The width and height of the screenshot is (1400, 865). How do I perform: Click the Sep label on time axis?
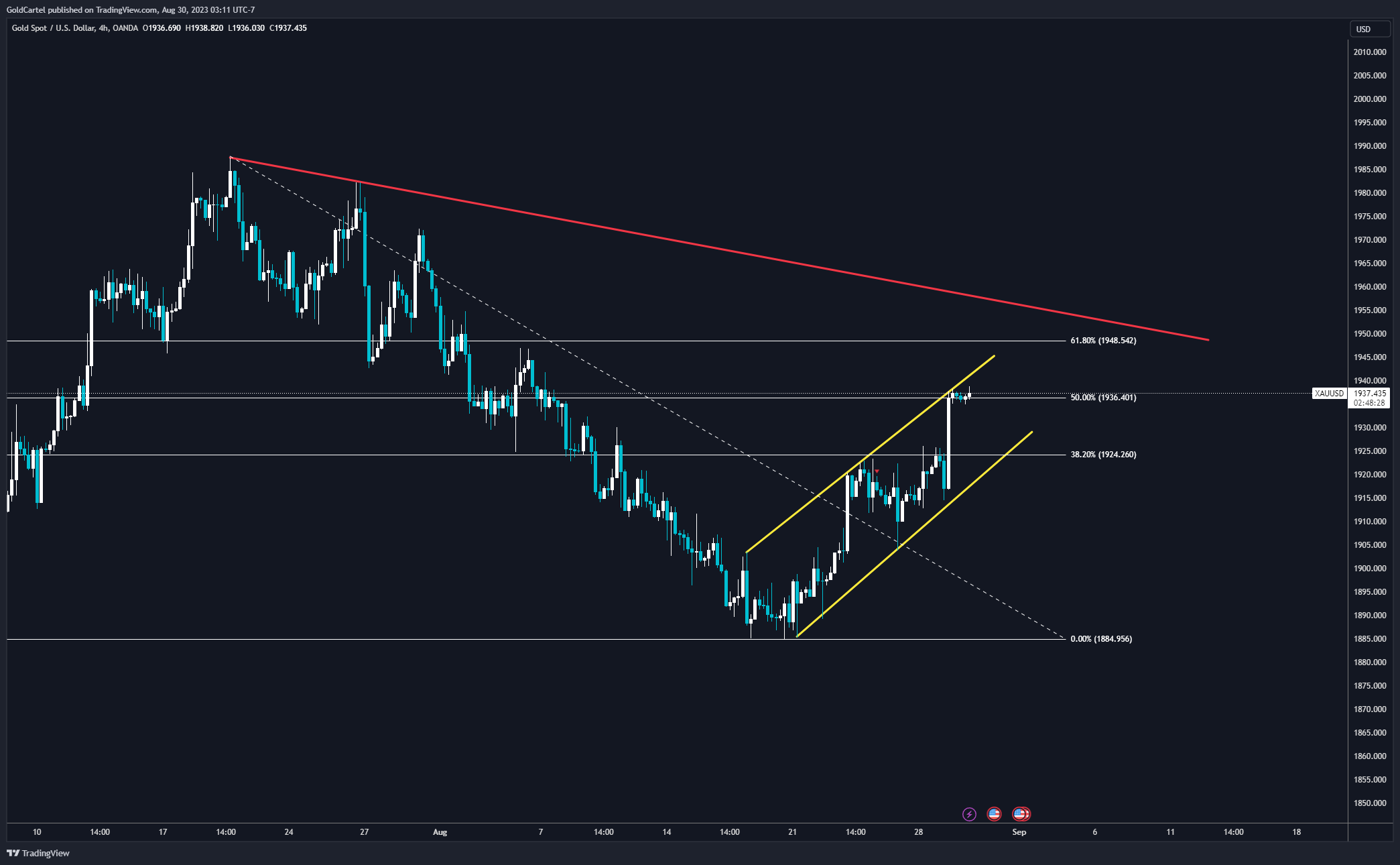[x=1019, y=832]
